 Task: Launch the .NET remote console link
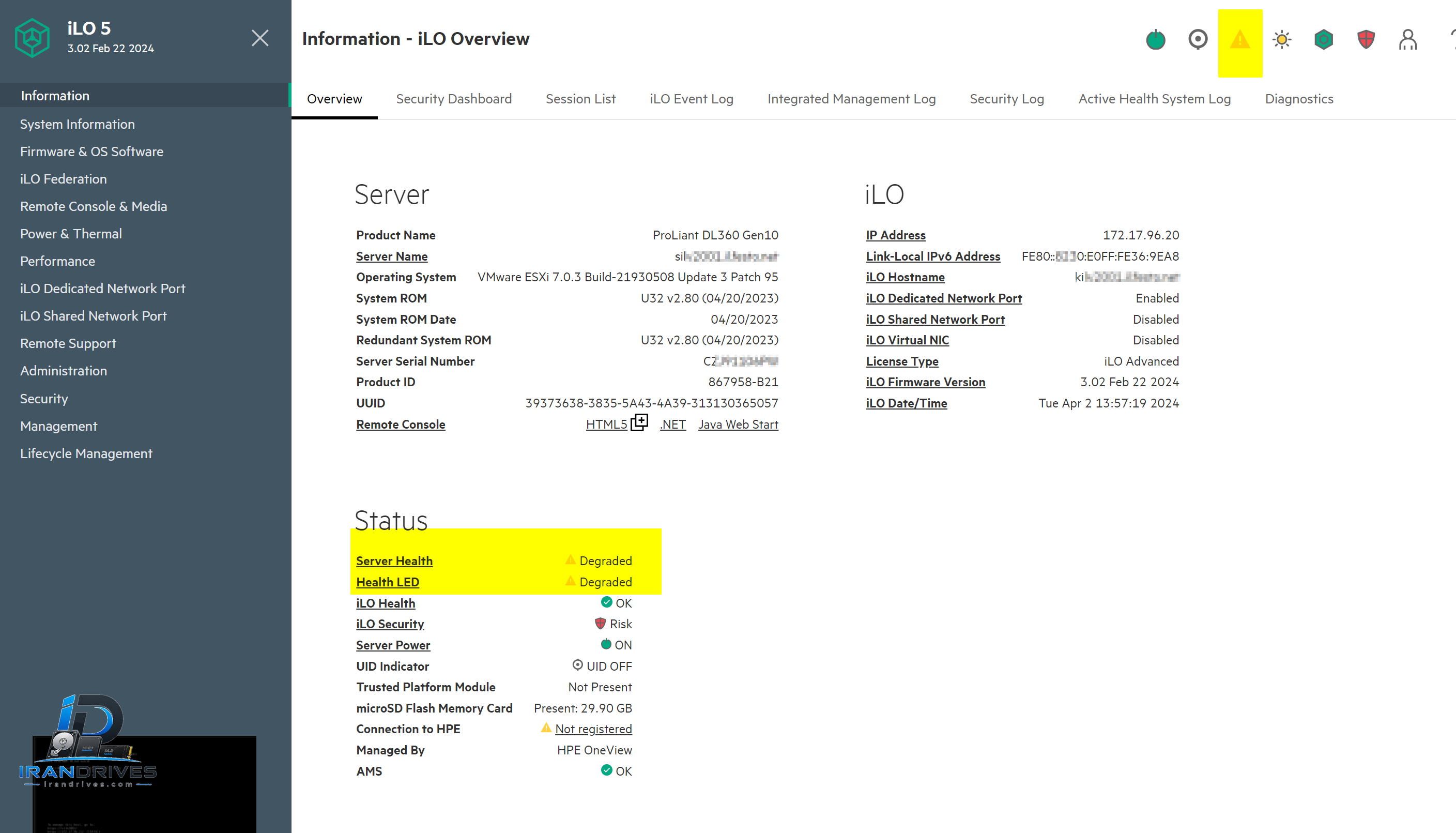tap(672, 425)
